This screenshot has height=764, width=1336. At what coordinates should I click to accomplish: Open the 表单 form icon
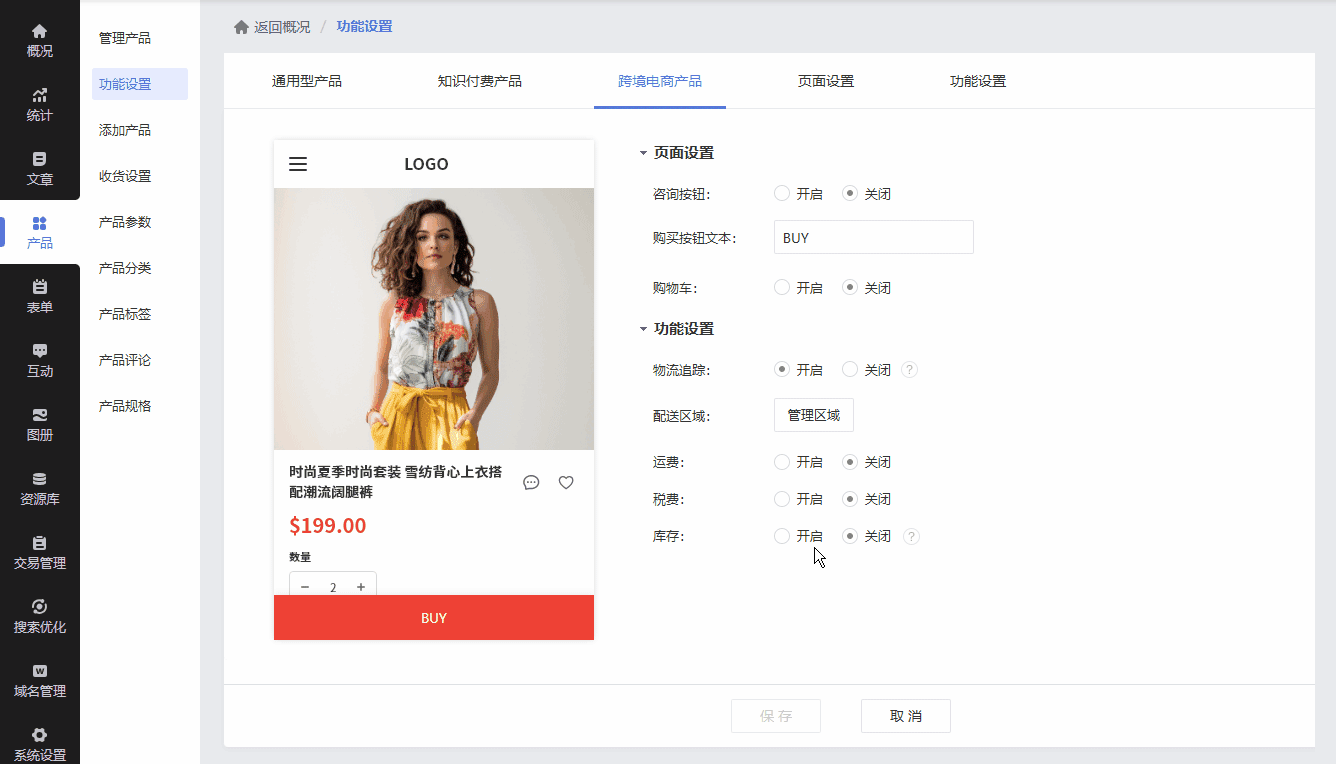click(x=40, y=287)
